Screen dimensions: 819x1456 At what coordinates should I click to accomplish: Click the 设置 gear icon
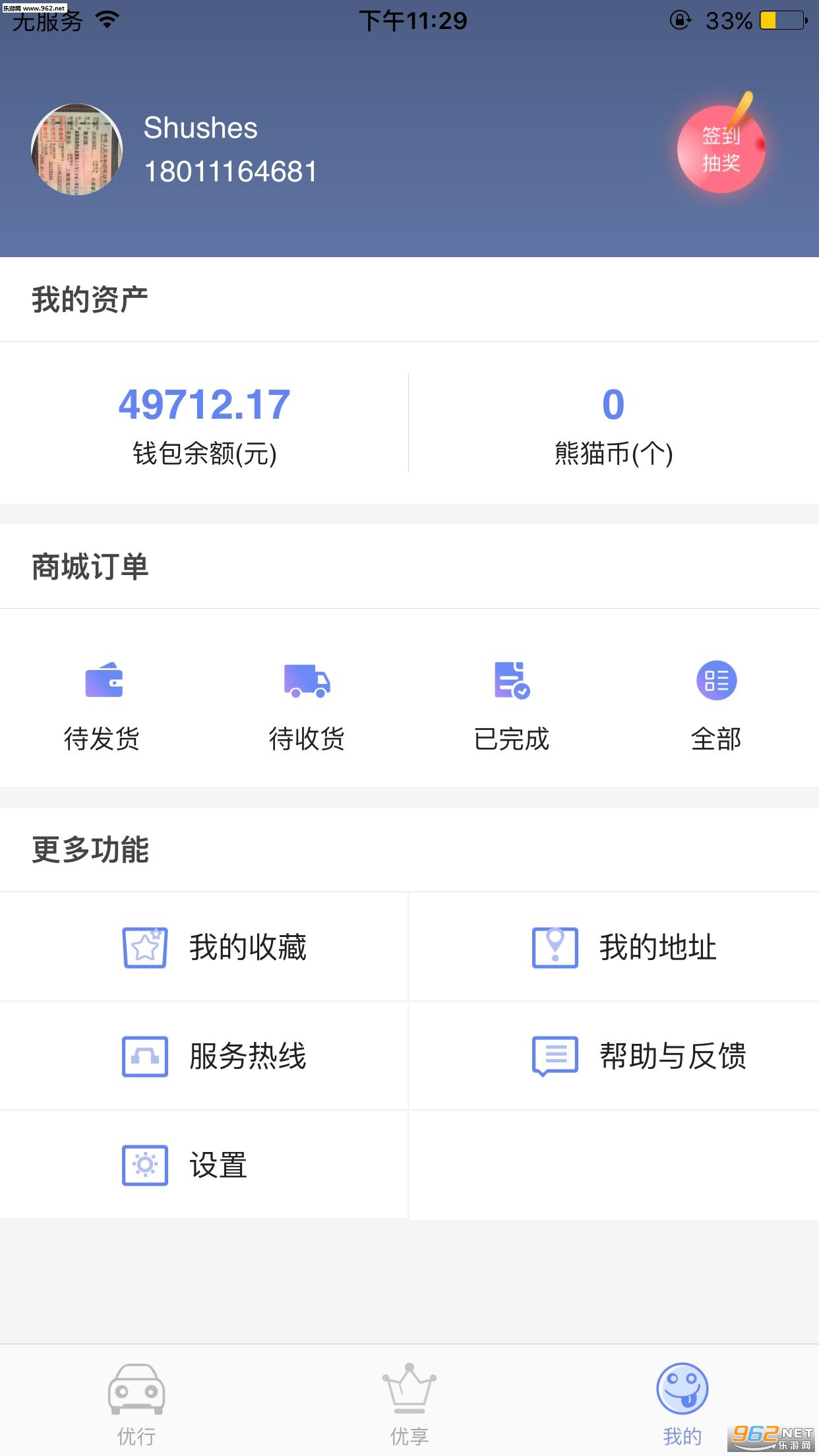click(145, 1165)
